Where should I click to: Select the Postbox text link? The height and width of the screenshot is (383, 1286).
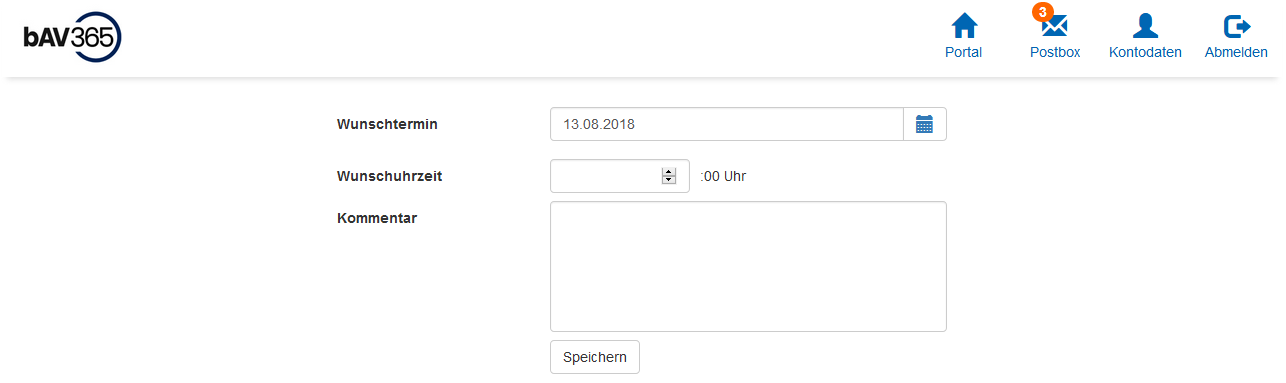[x=1055, y=52]
